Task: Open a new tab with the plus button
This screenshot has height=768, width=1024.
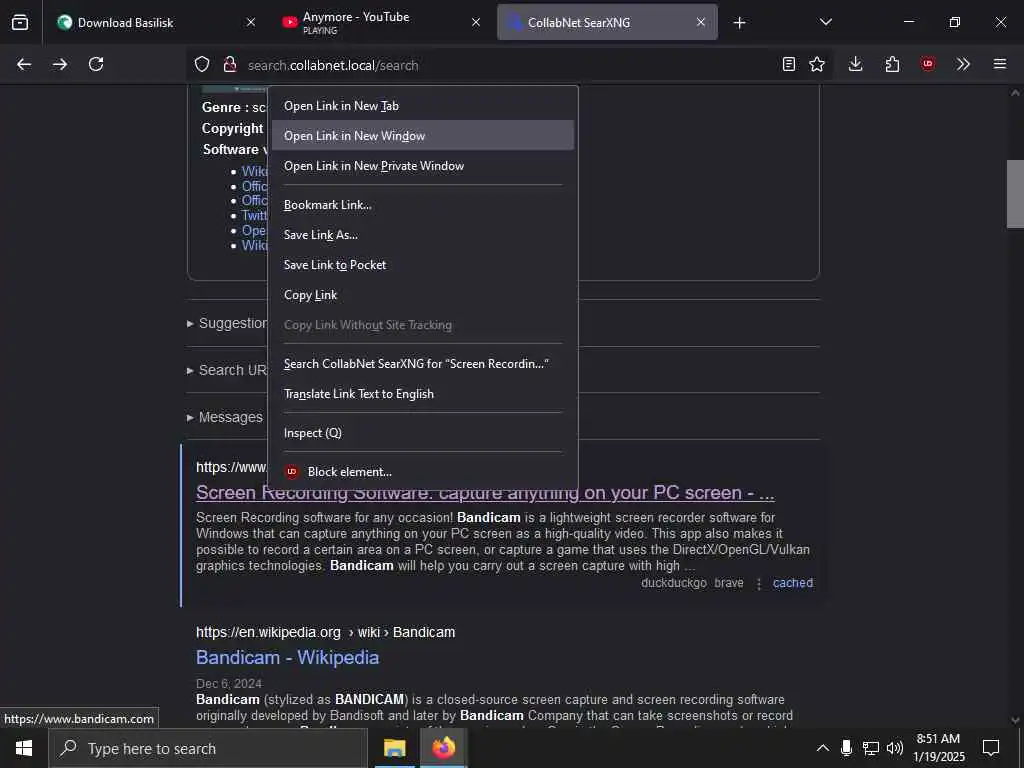Action: pyautogui.click(x=739, y=23)
